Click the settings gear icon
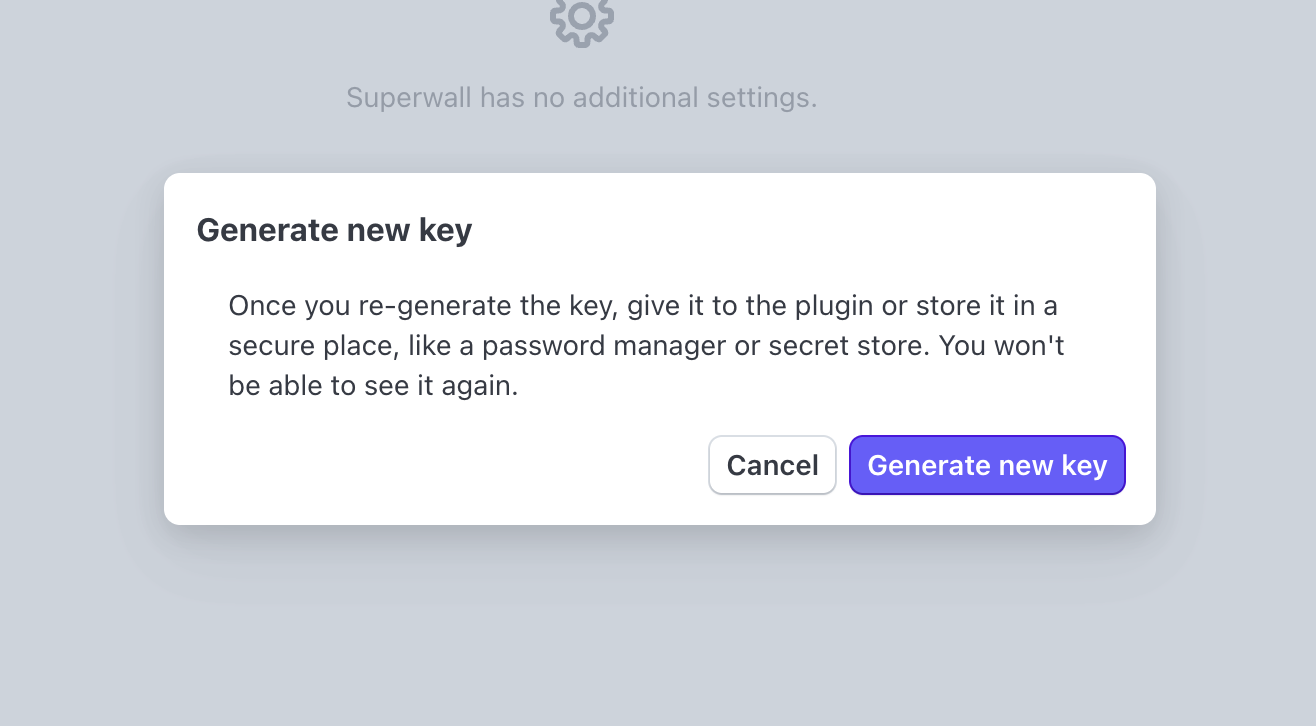The image size is (1316, 726). pos(582,19)
